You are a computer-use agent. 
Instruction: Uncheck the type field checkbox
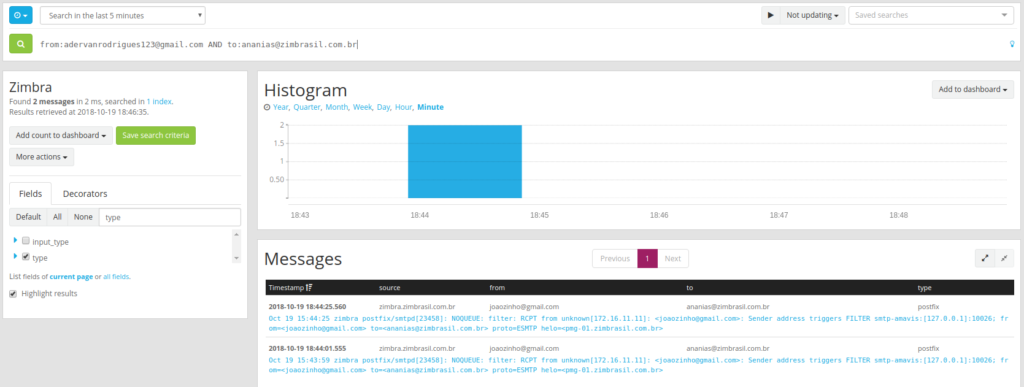[x=26, y=257]
